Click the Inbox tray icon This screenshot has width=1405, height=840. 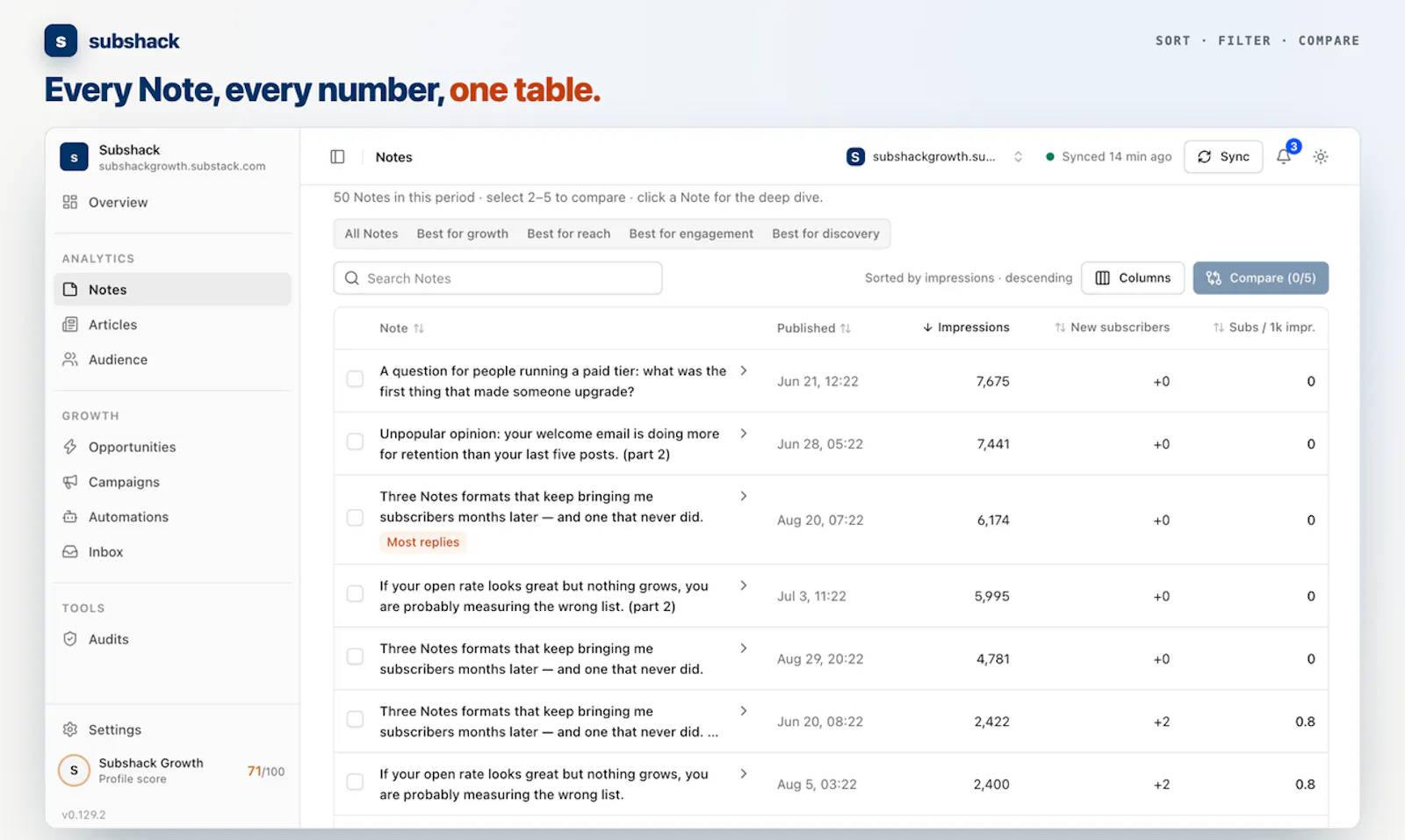(70, 552)
